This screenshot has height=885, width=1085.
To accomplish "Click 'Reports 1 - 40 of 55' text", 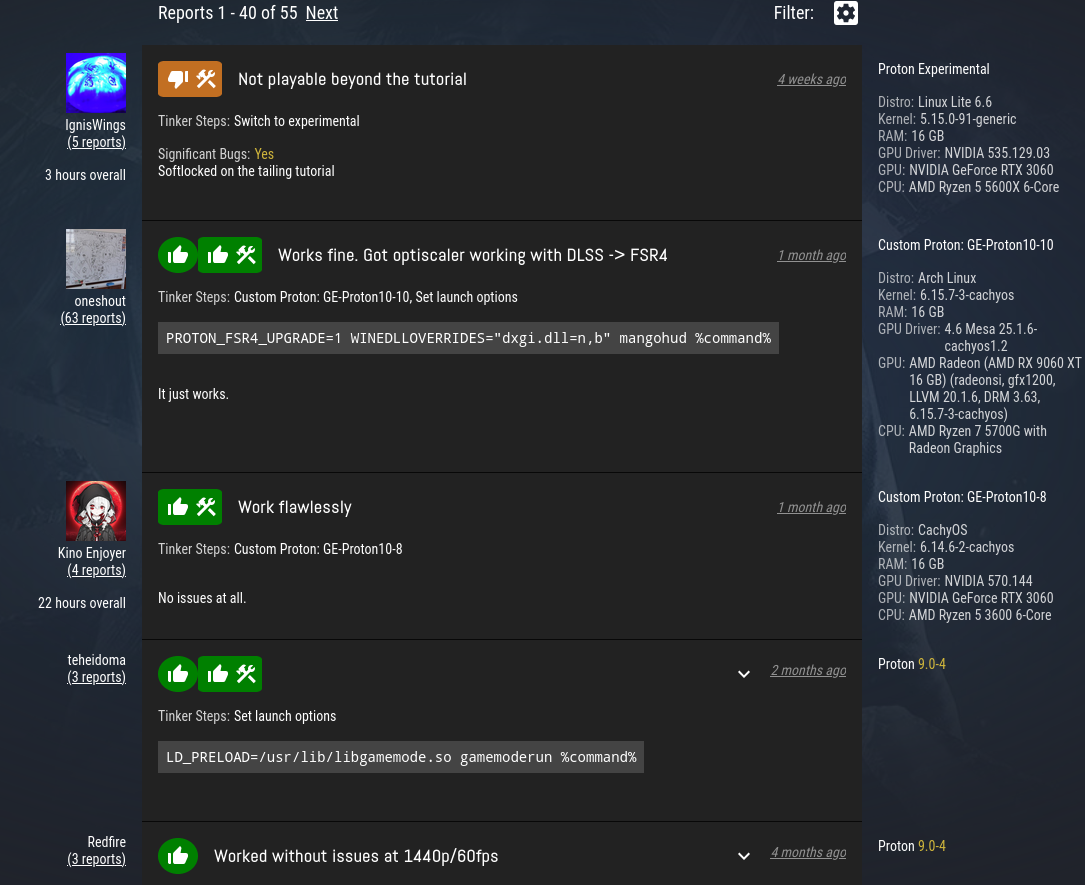I will pos(228,13).
